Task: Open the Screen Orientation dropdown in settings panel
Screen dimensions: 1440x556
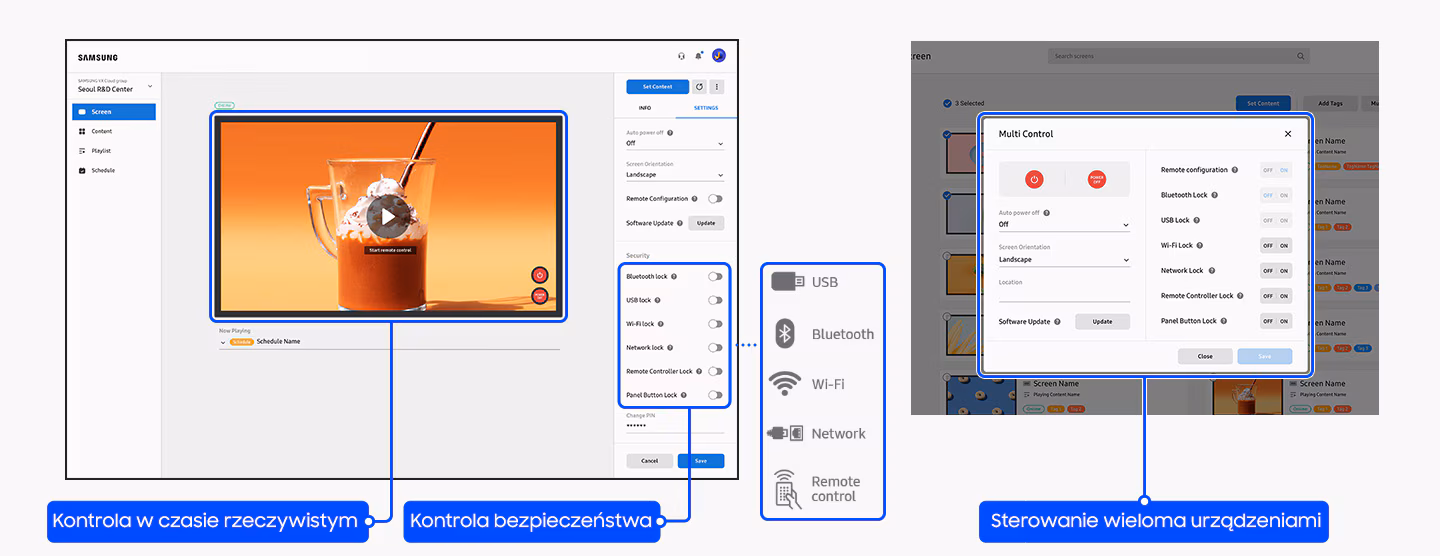Action: (674, 175)
